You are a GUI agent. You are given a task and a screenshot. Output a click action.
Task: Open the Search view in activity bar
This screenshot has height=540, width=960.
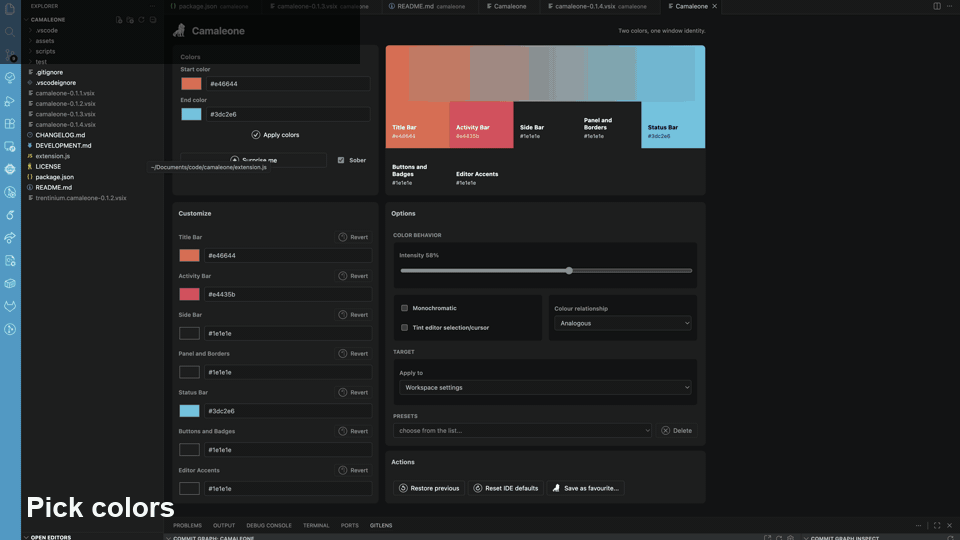coord(10,32)
